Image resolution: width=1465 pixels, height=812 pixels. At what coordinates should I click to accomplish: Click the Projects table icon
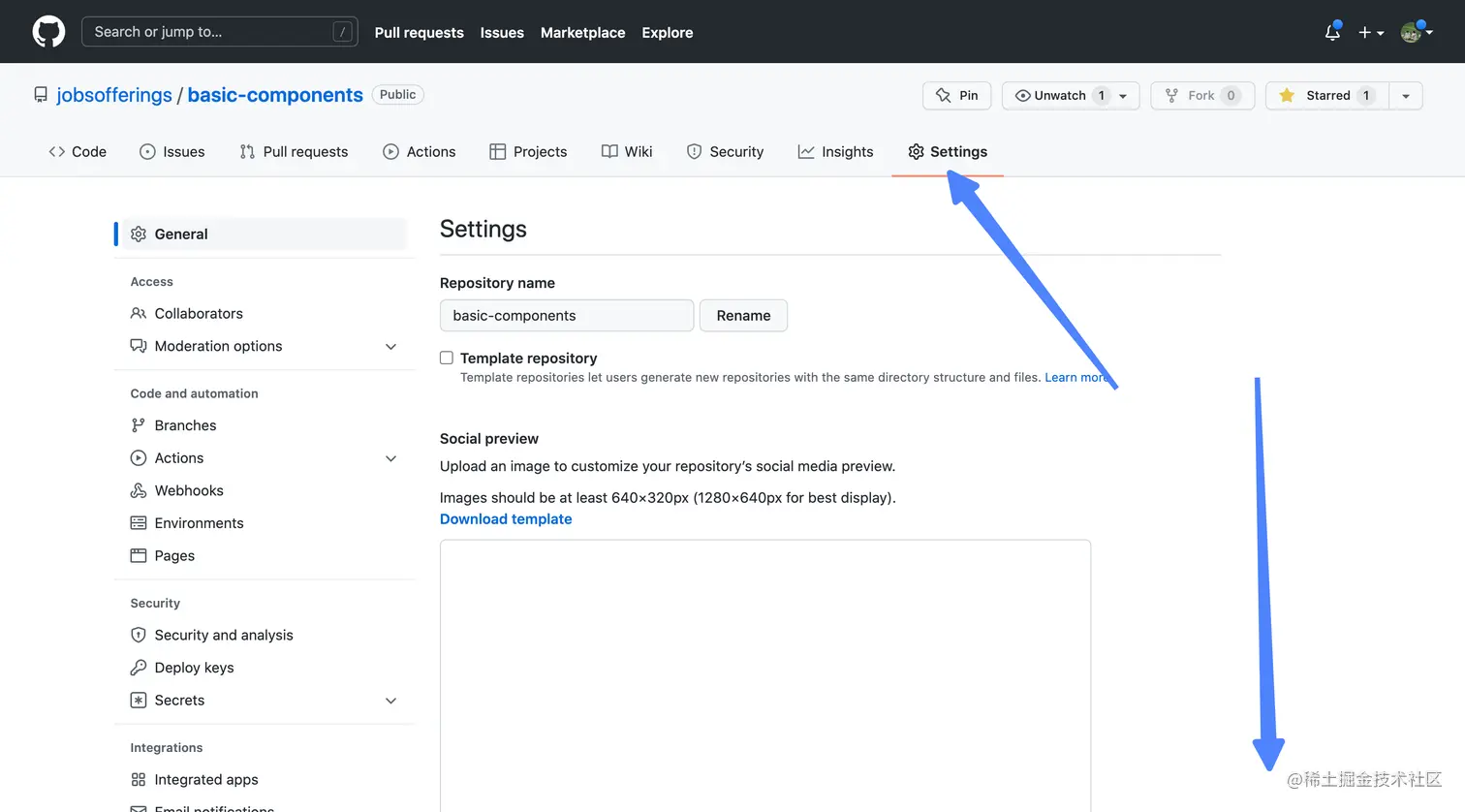coord(498,151)
